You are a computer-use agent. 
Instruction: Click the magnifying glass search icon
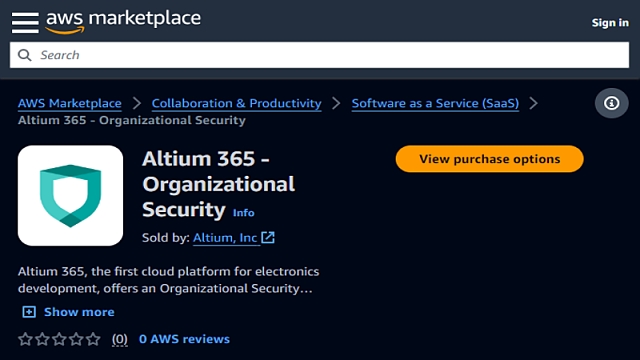pyautogui.click(x=24, y=55)
